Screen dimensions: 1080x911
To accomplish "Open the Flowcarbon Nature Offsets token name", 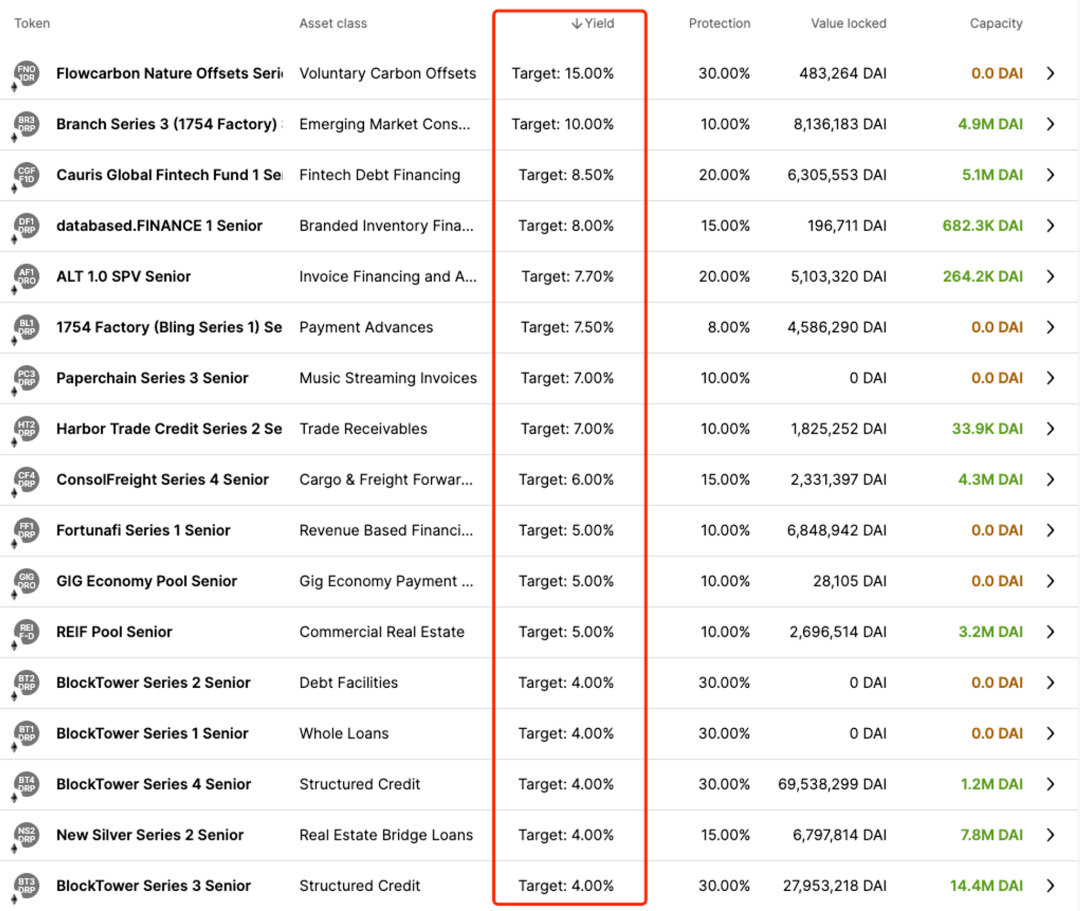I will pyautogui.click(x=169, y=73).
